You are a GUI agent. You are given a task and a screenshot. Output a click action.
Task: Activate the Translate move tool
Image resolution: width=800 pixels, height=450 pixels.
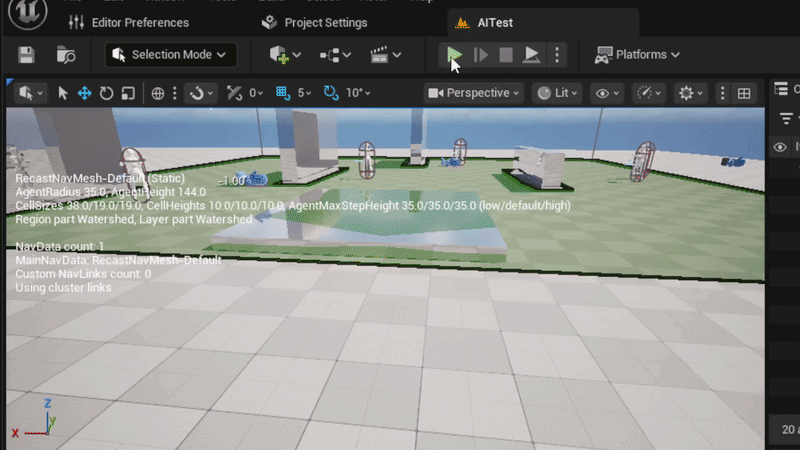pos(84,93)
